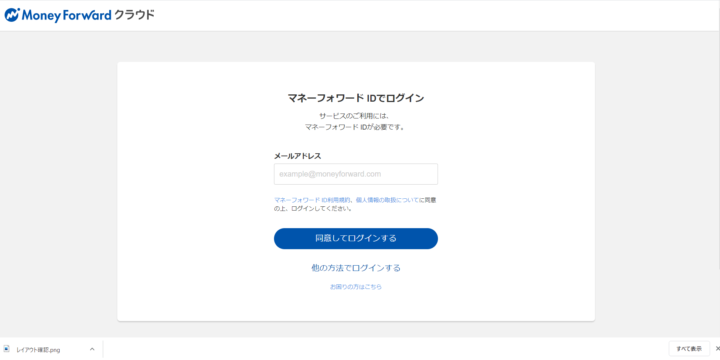Open downloaded file レイアウト確認.png
The height and width of the screenshot is (360, 720).
[x=38, y=350]
